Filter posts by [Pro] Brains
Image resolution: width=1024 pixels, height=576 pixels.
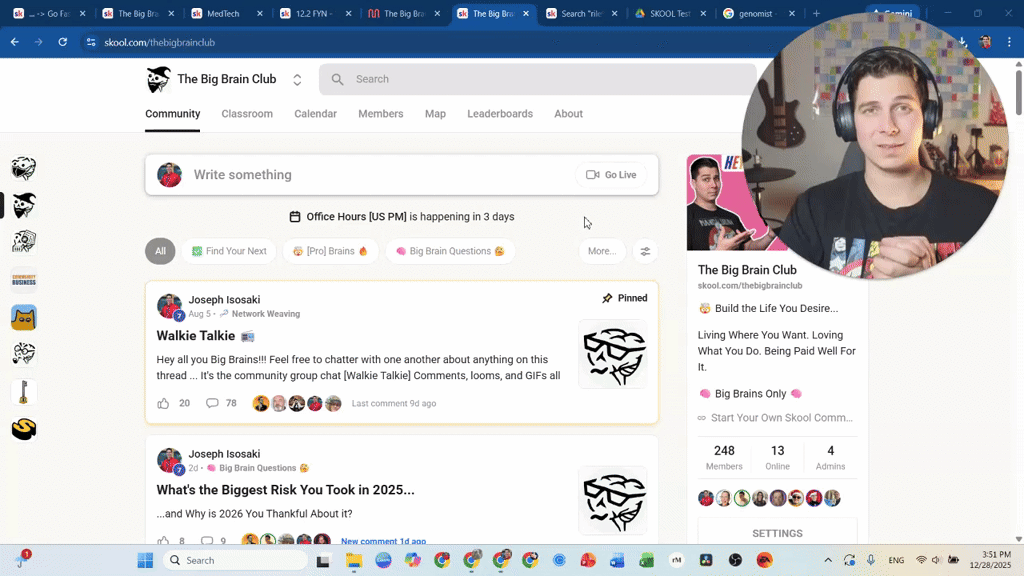pyautogui.click(x=330, y=251)
